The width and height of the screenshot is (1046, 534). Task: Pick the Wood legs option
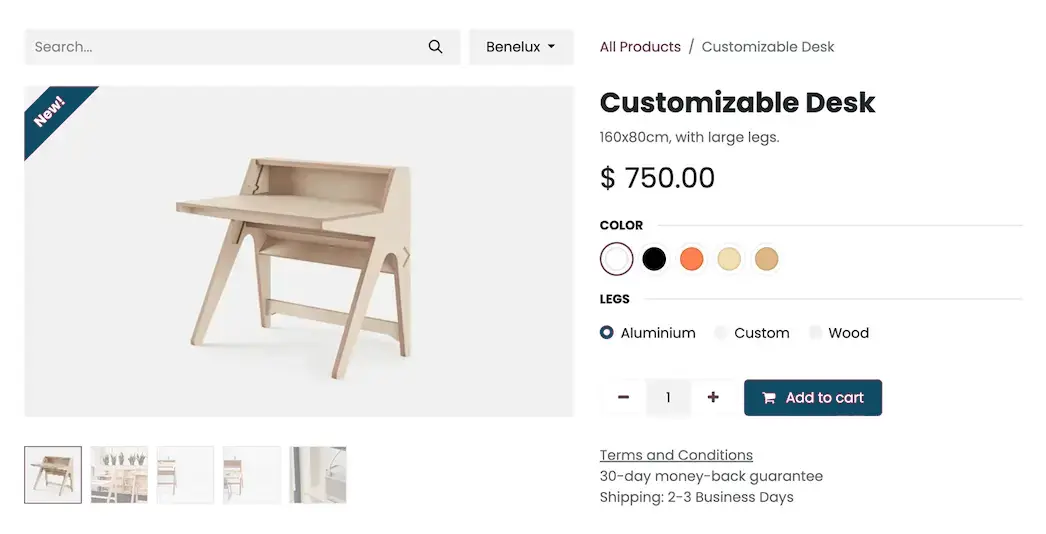[815, 333]
